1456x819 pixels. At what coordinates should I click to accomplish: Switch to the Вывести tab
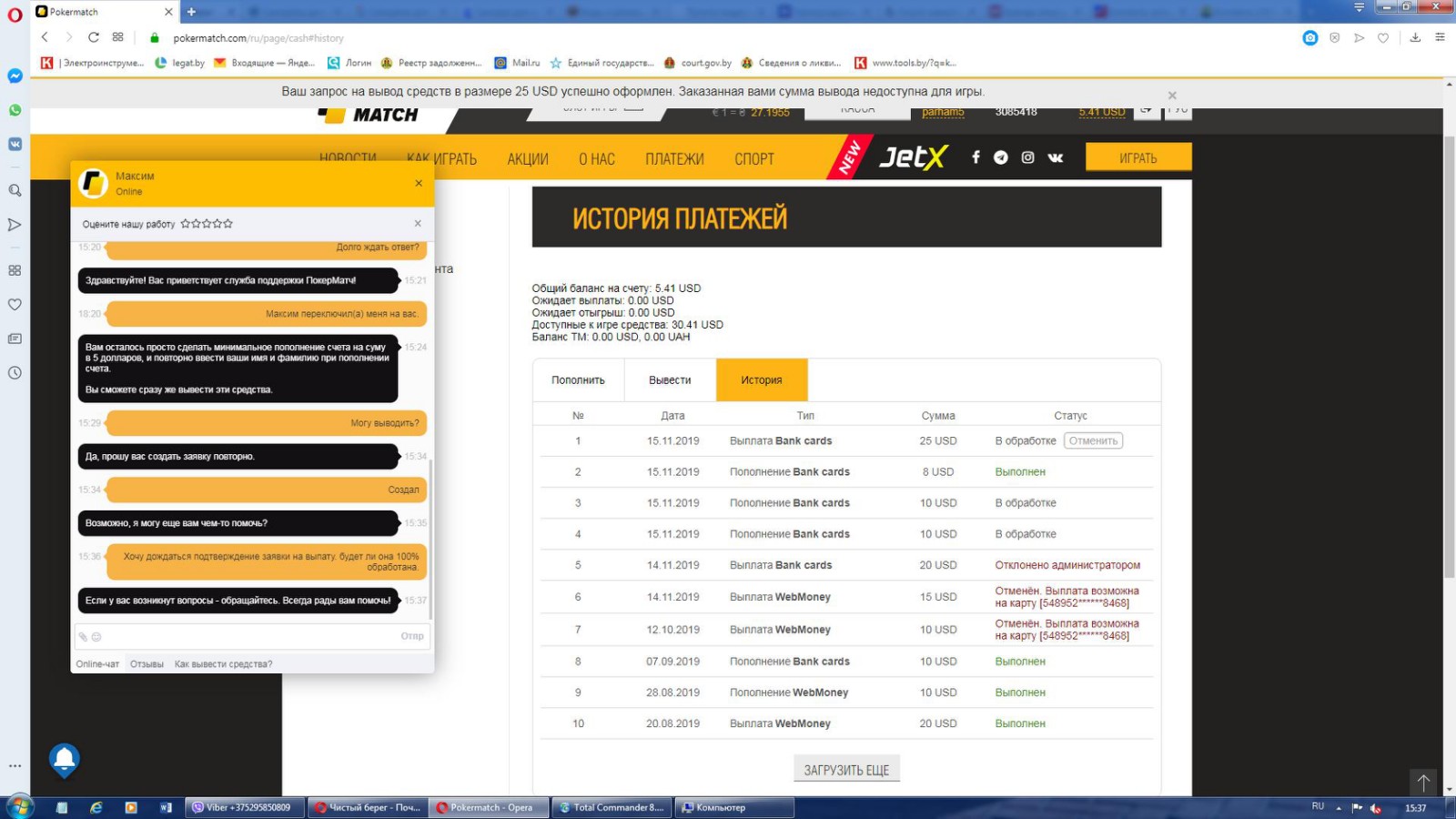670,380
